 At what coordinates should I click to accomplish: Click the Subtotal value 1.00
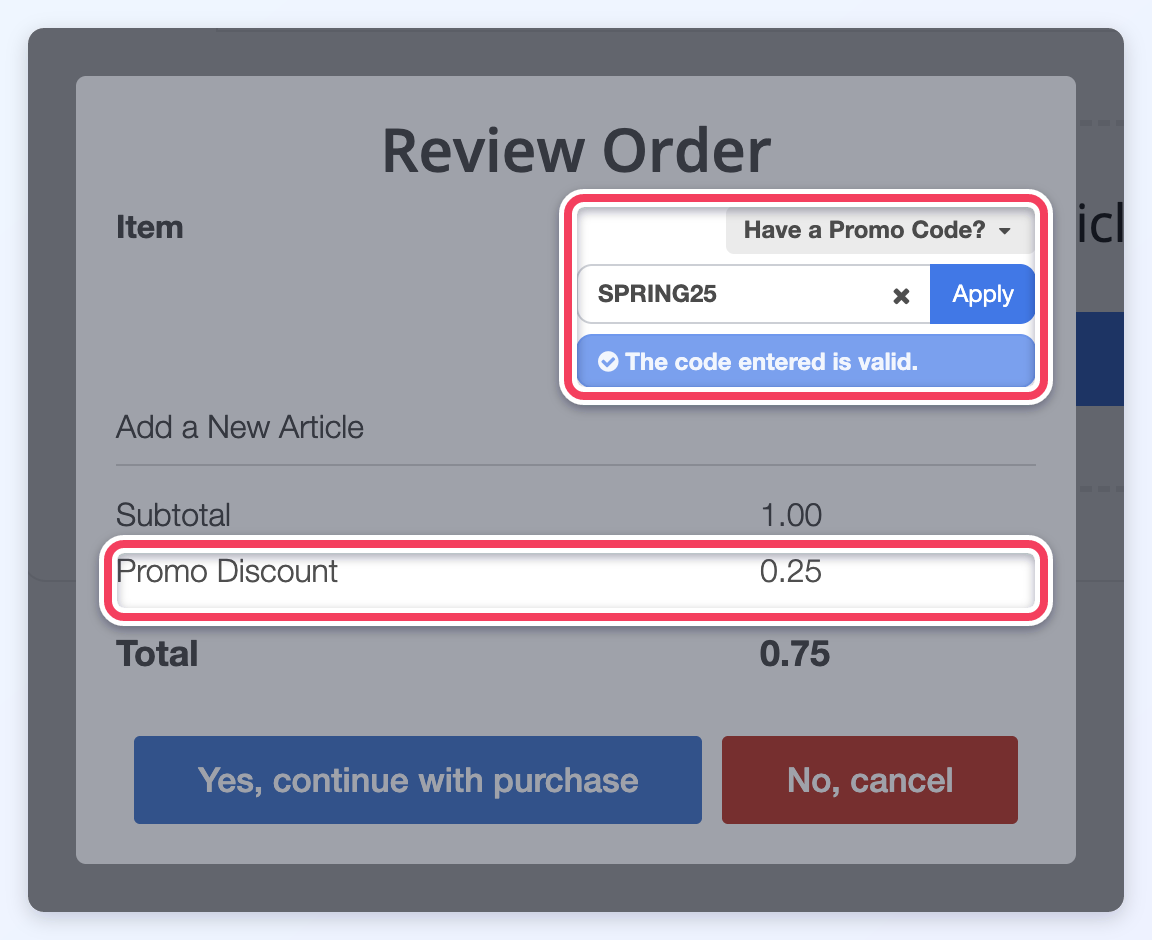pos(791,514)
